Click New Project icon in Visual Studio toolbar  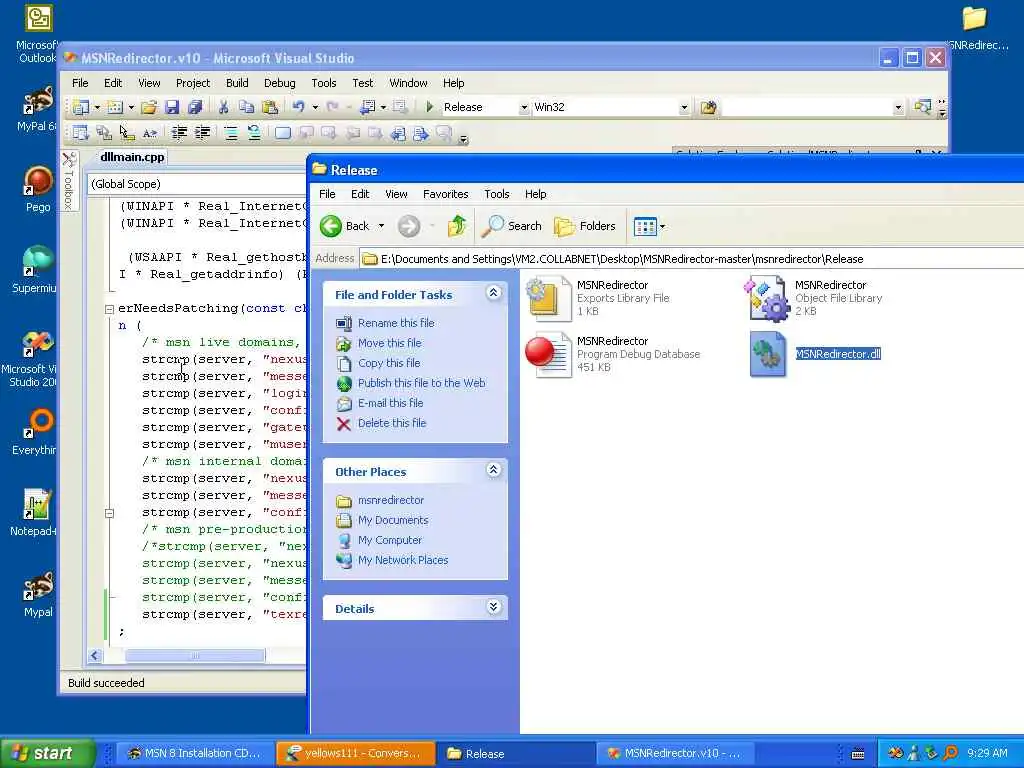[81, 107]
